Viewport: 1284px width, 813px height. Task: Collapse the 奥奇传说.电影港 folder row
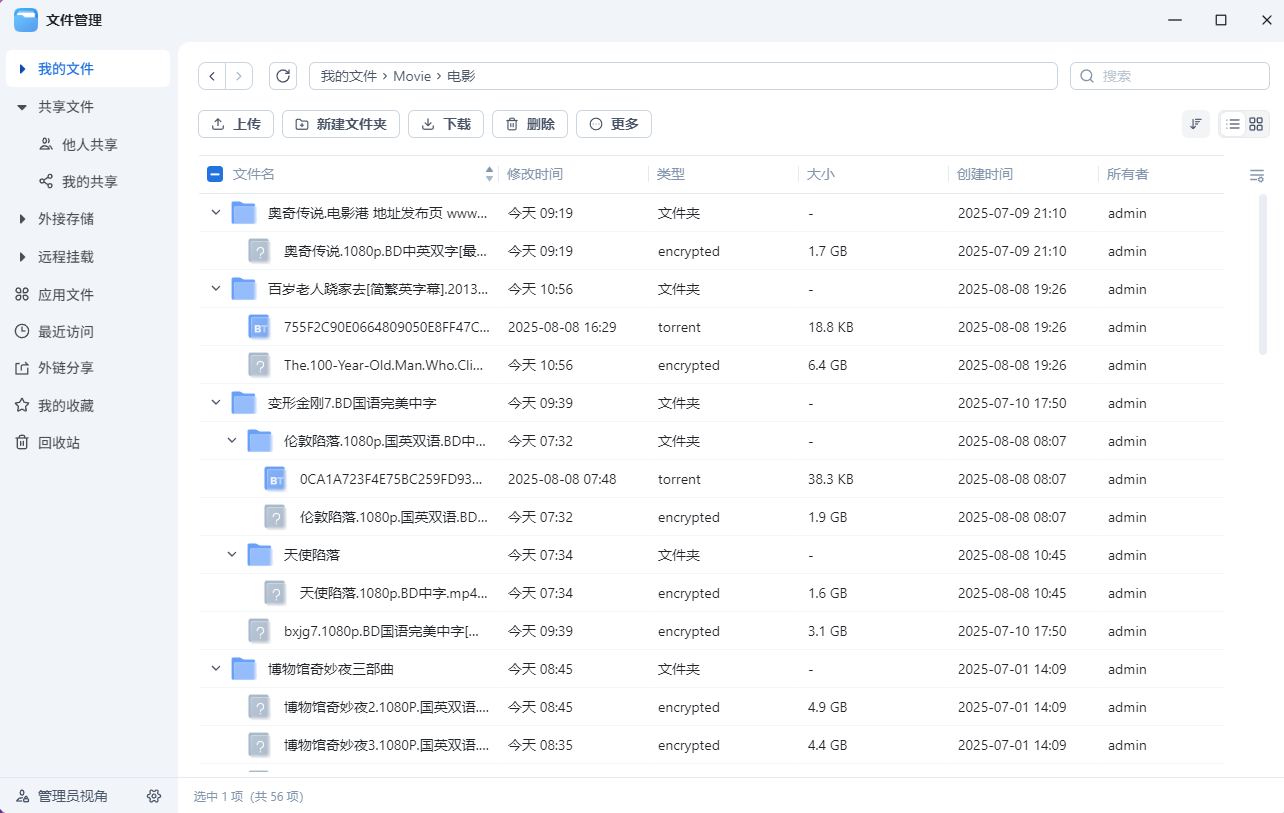click(x=215, y=213)
